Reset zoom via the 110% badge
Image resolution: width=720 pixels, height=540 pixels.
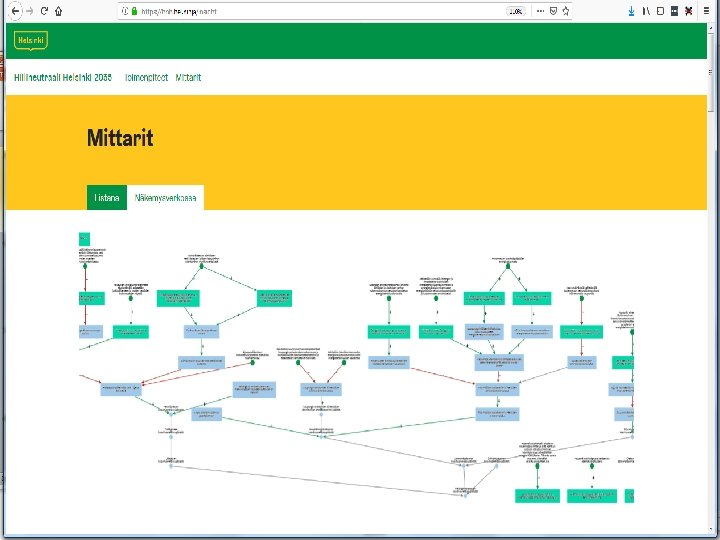tap(516, 11)
